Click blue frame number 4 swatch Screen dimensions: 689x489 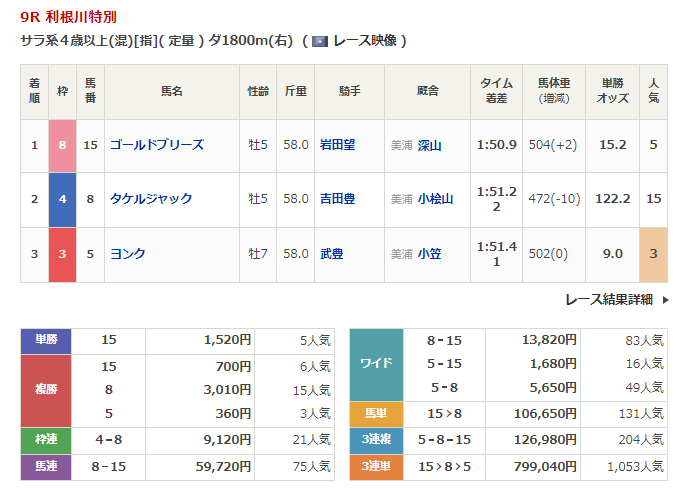(x=62, y=199)
